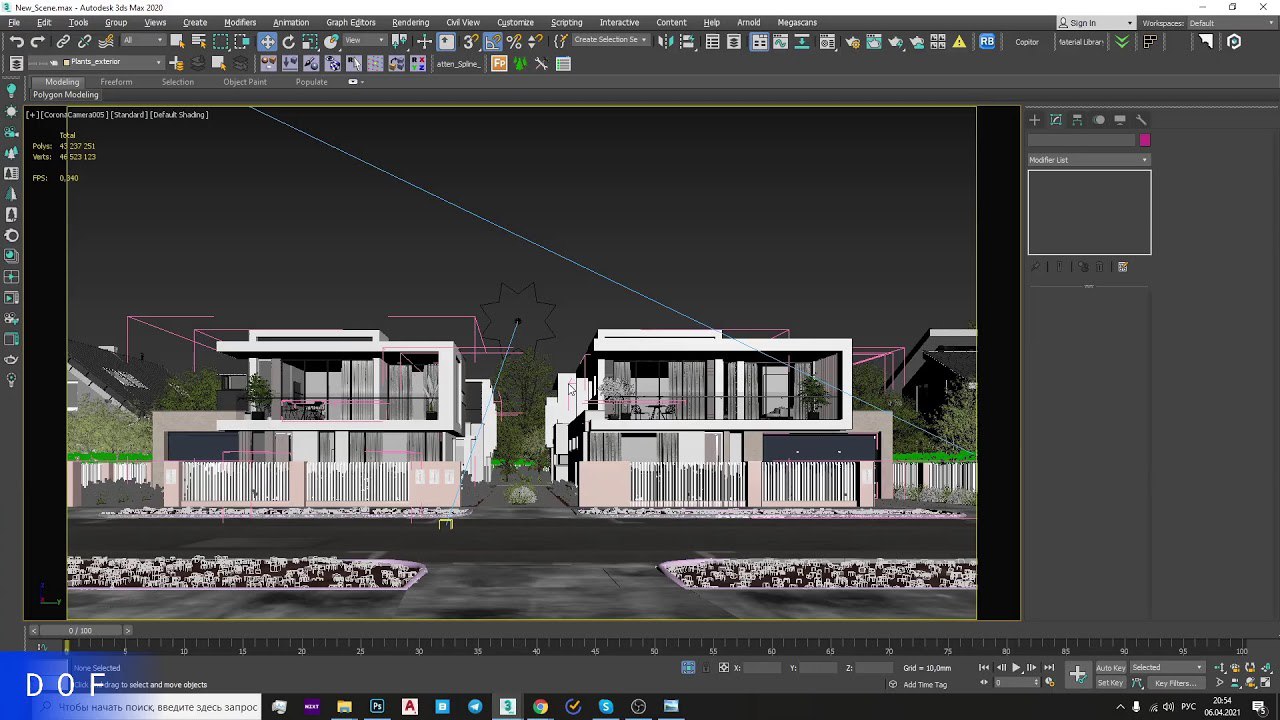Undo the last scene operation
Viewport: 1280px width, 720px height.
point(16,41)
